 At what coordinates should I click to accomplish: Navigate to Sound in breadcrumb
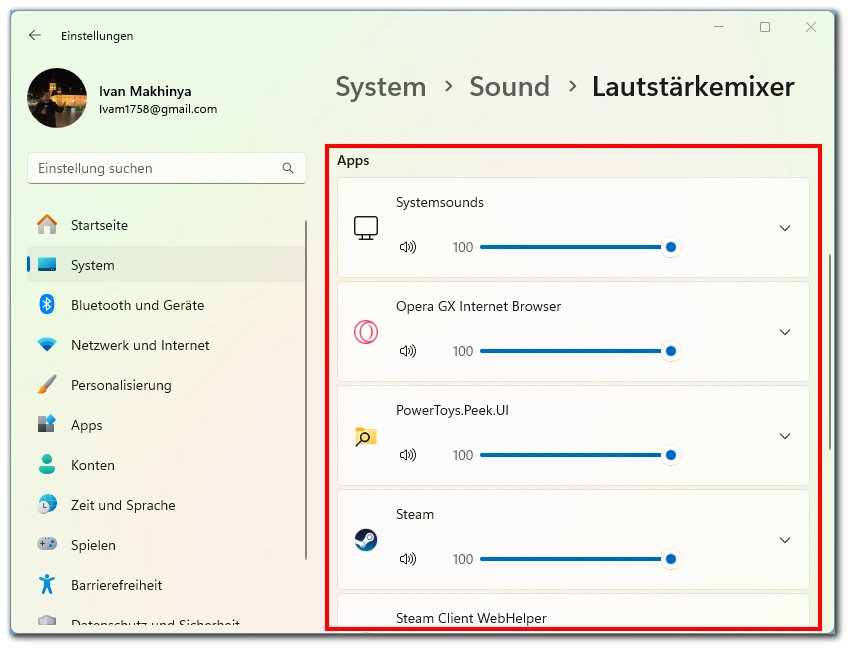point(510,86)
